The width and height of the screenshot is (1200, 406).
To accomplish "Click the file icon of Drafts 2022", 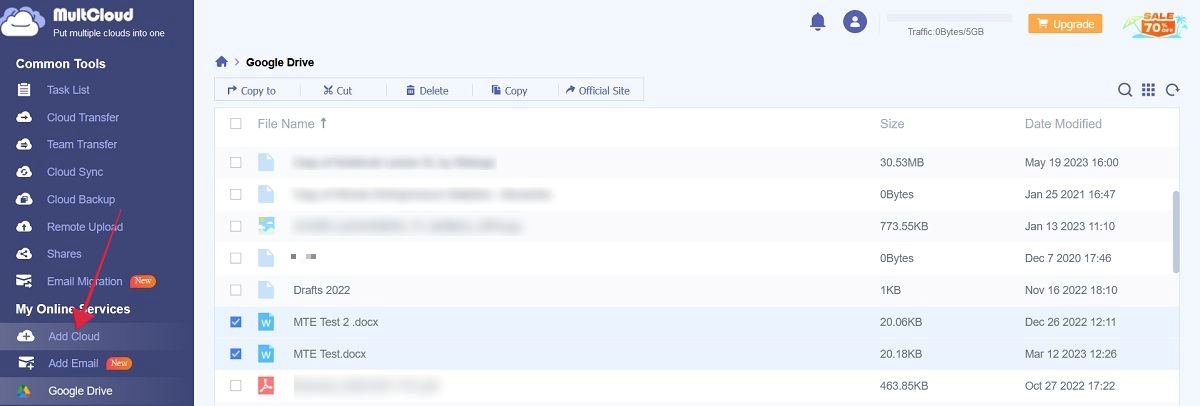I will 266,290.
